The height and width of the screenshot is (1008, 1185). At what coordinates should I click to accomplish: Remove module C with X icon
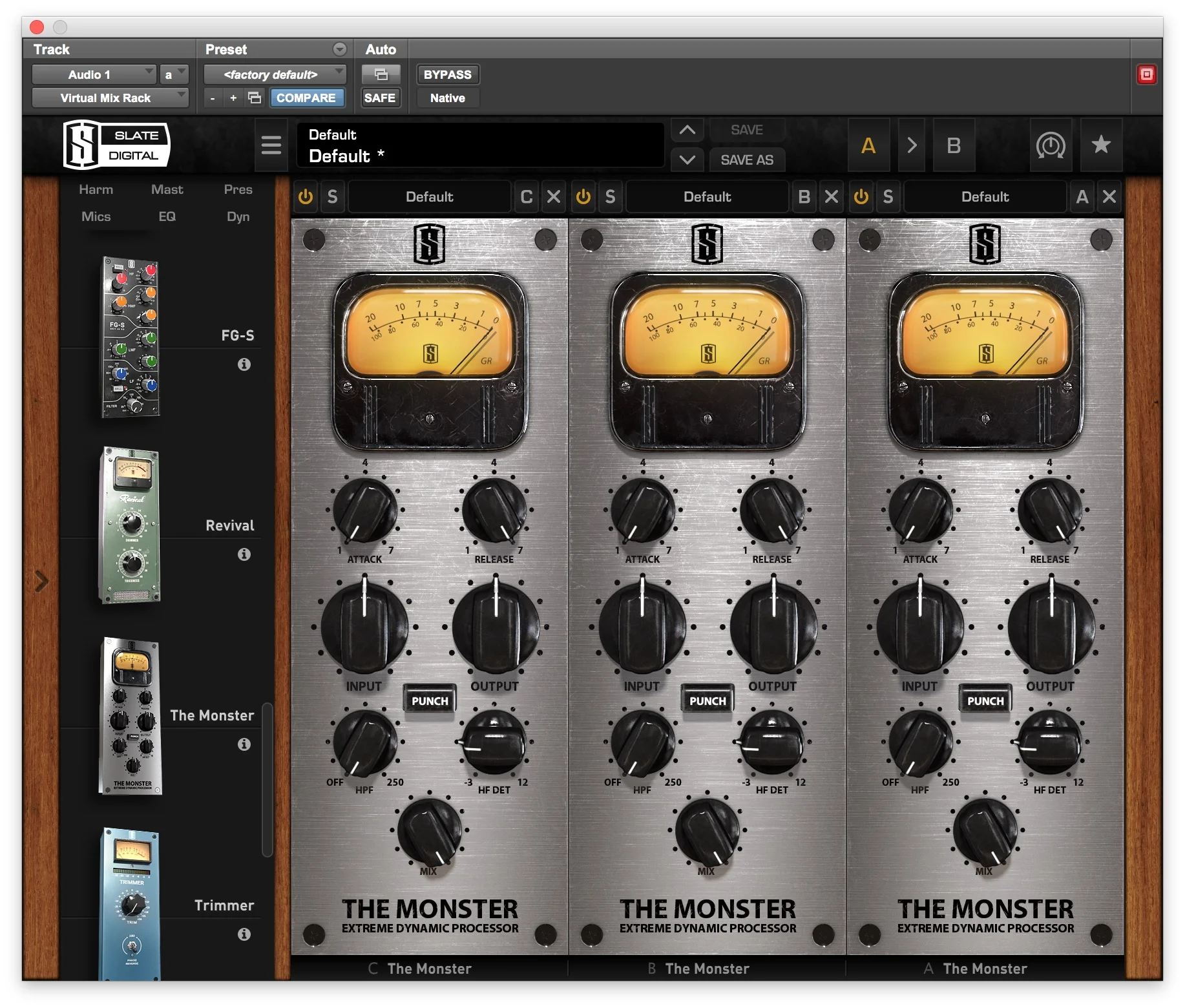tap(554, 196)
